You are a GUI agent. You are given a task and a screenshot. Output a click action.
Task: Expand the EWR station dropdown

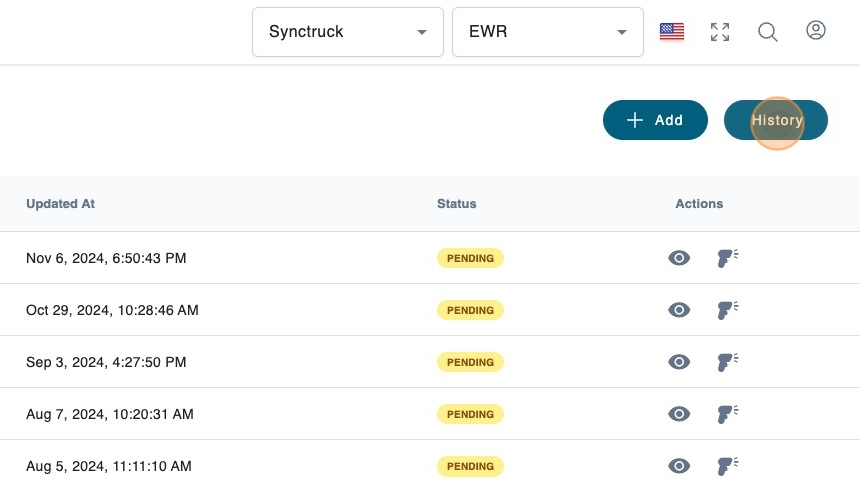547,32
